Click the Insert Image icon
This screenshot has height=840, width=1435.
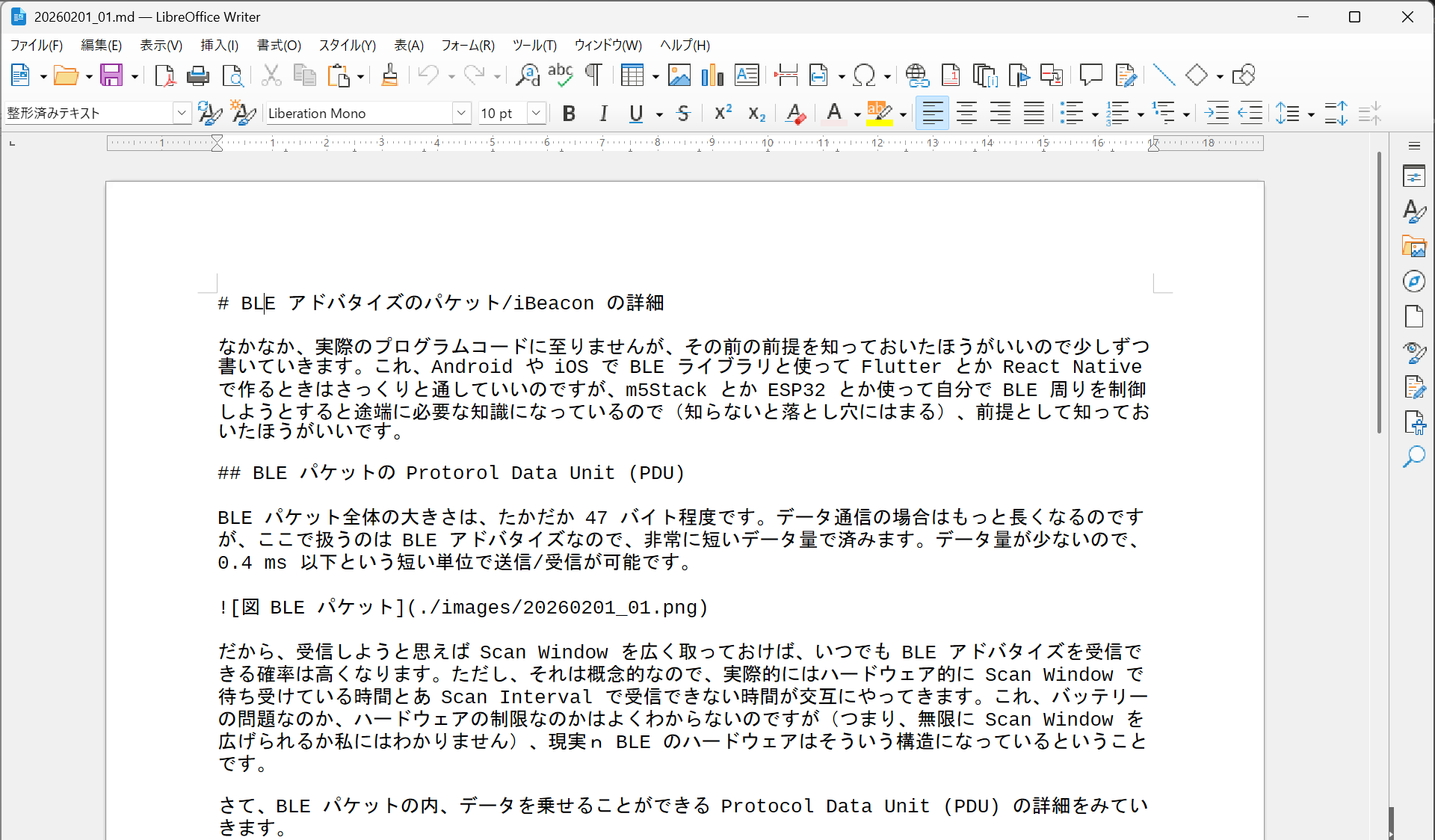679,75
